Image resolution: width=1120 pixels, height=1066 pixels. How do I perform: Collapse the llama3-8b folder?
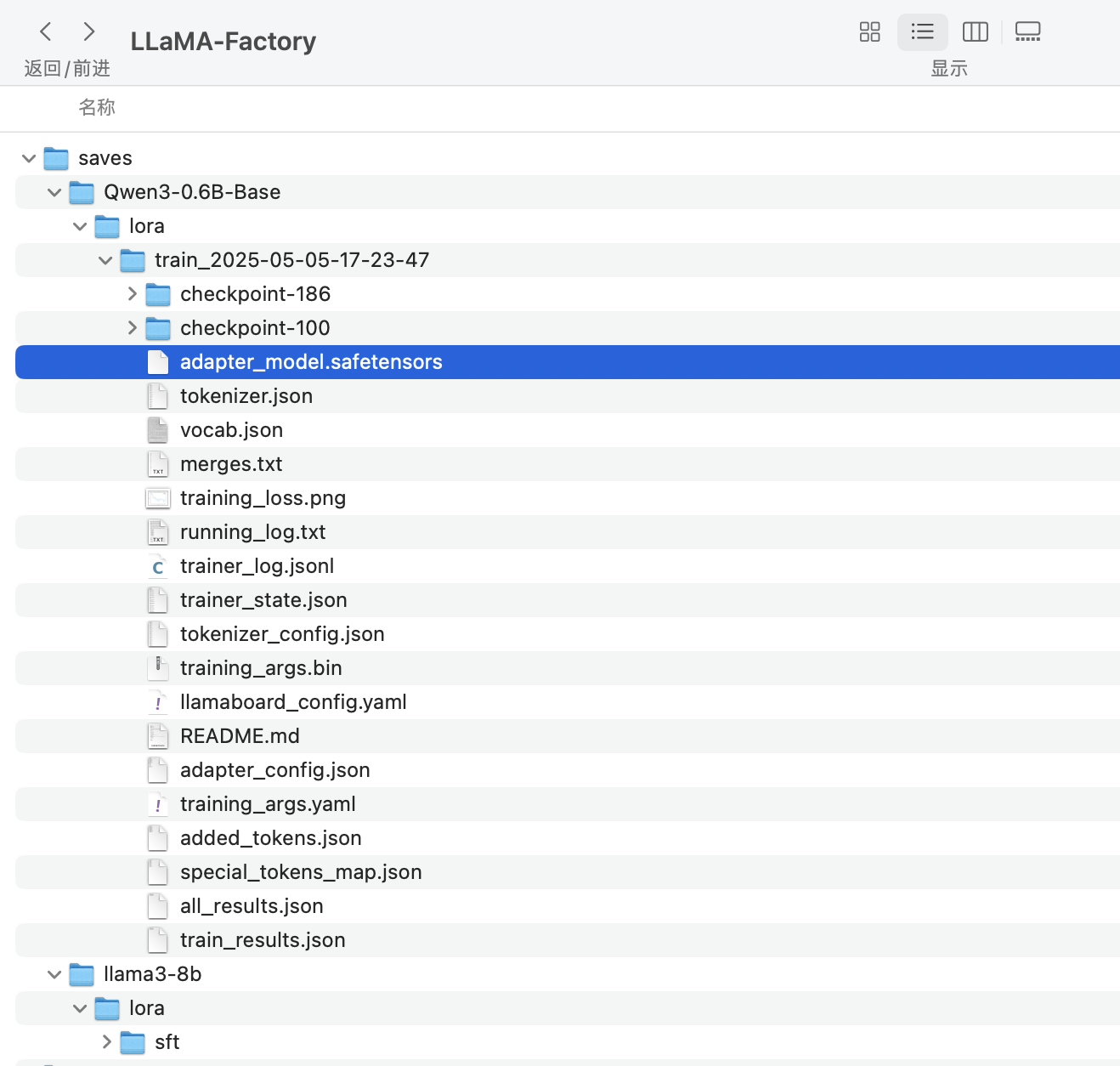tap(54, 974)
